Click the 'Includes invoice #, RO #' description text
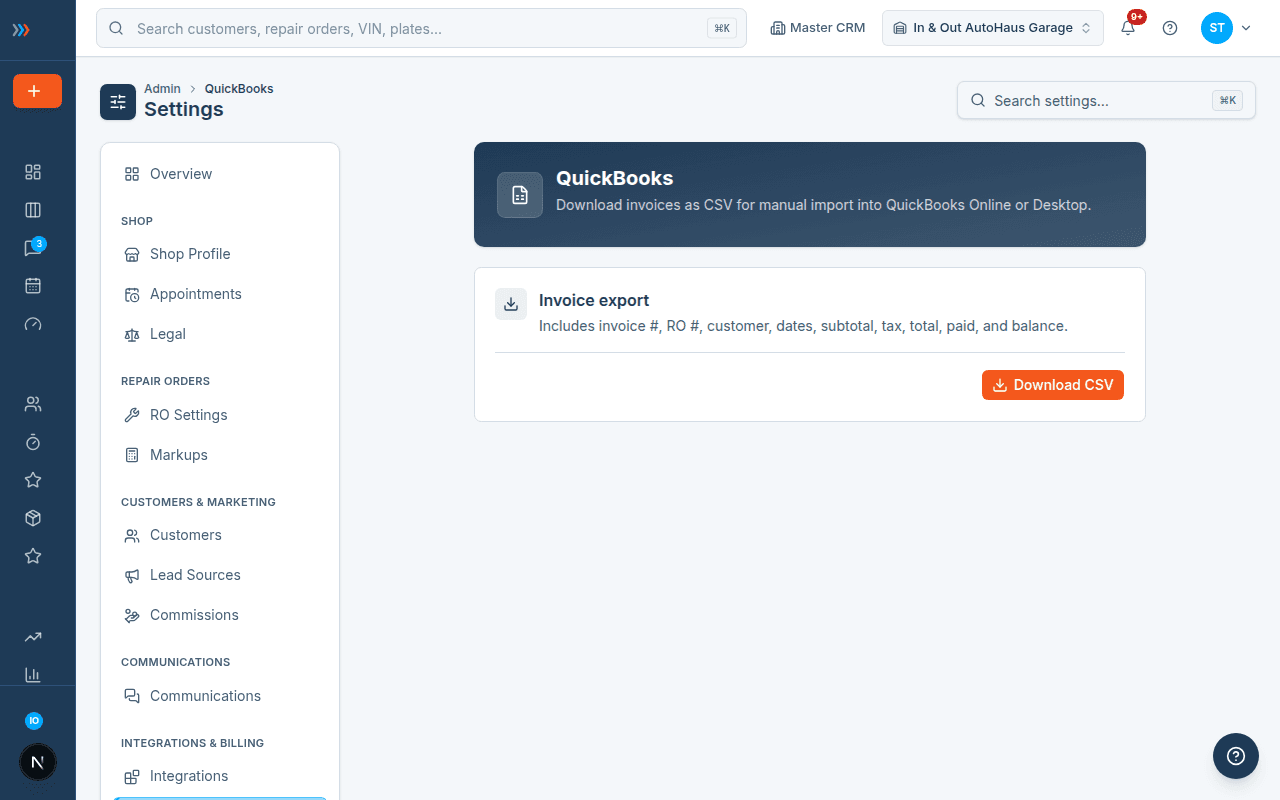Viewport: 1280px width, 800px height. point(803,326)
